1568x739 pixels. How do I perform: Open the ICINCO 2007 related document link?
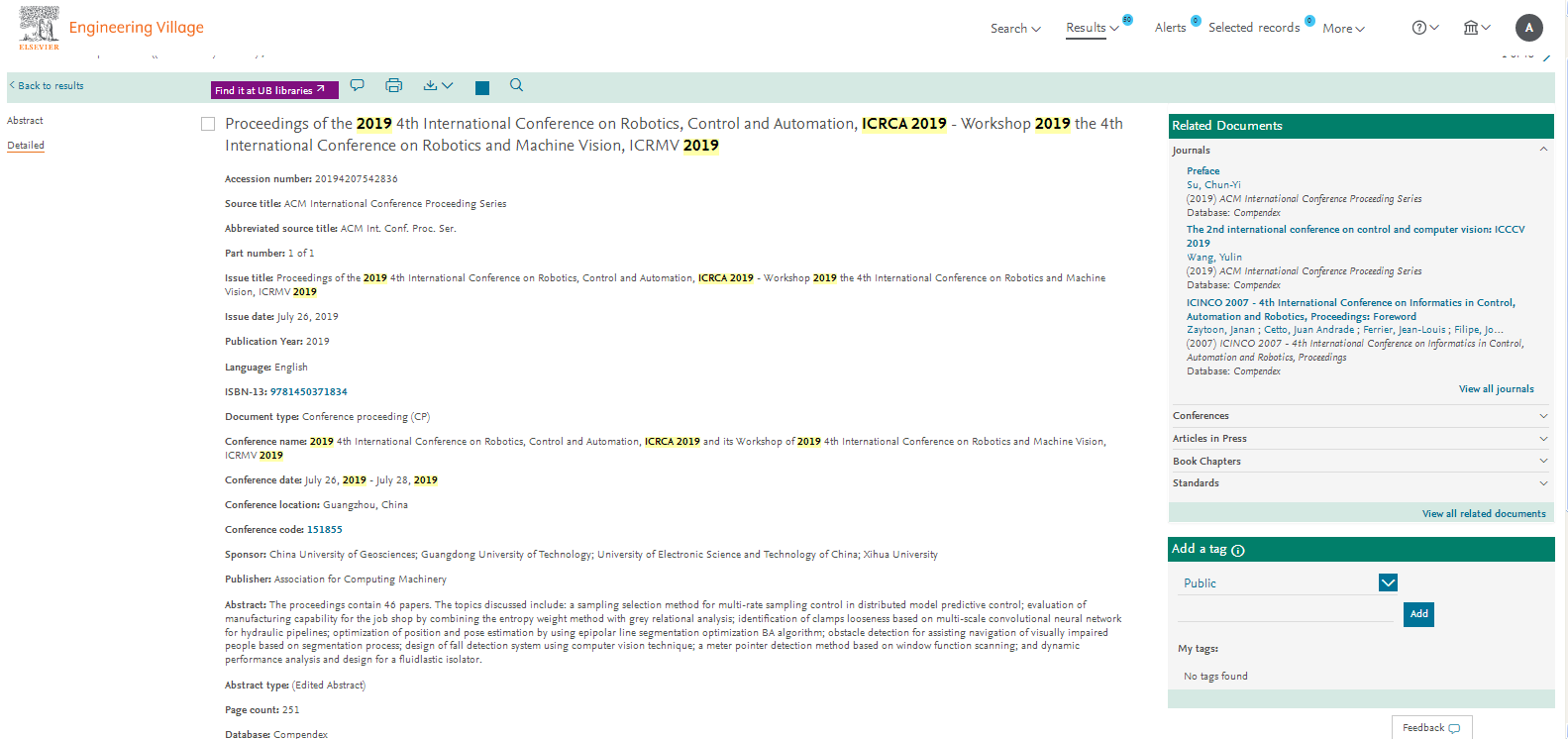(x=1350, y=310)
